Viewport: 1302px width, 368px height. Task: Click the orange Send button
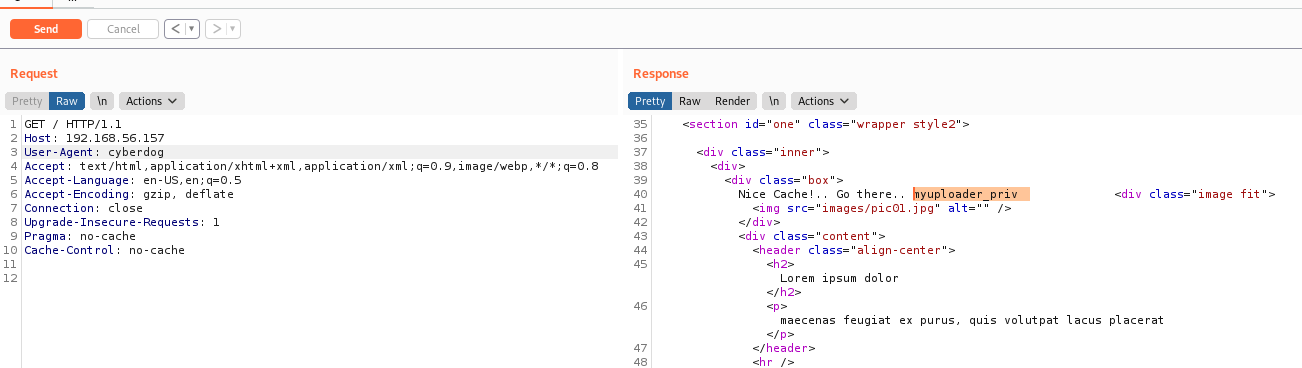pos(46,29)
